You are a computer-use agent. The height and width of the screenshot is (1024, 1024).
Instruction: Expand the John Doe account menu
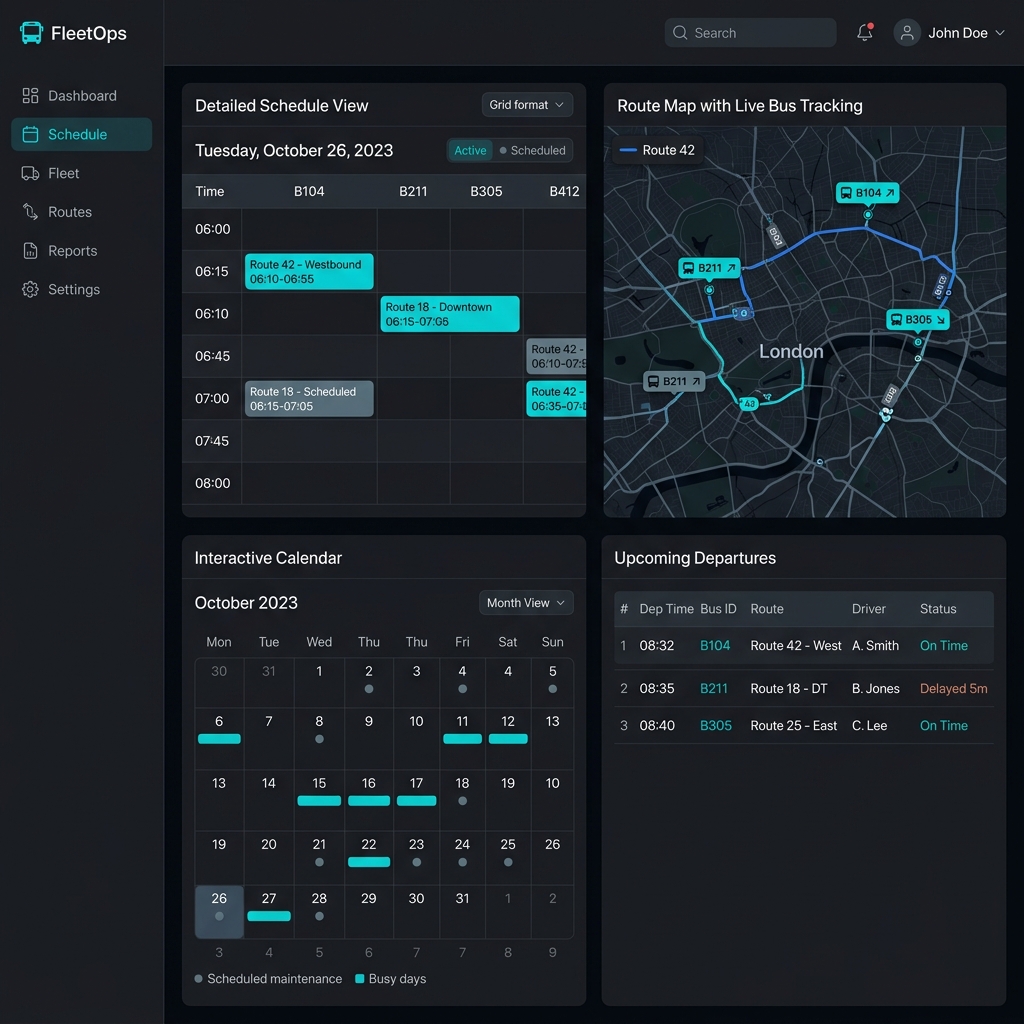[948, 33]
